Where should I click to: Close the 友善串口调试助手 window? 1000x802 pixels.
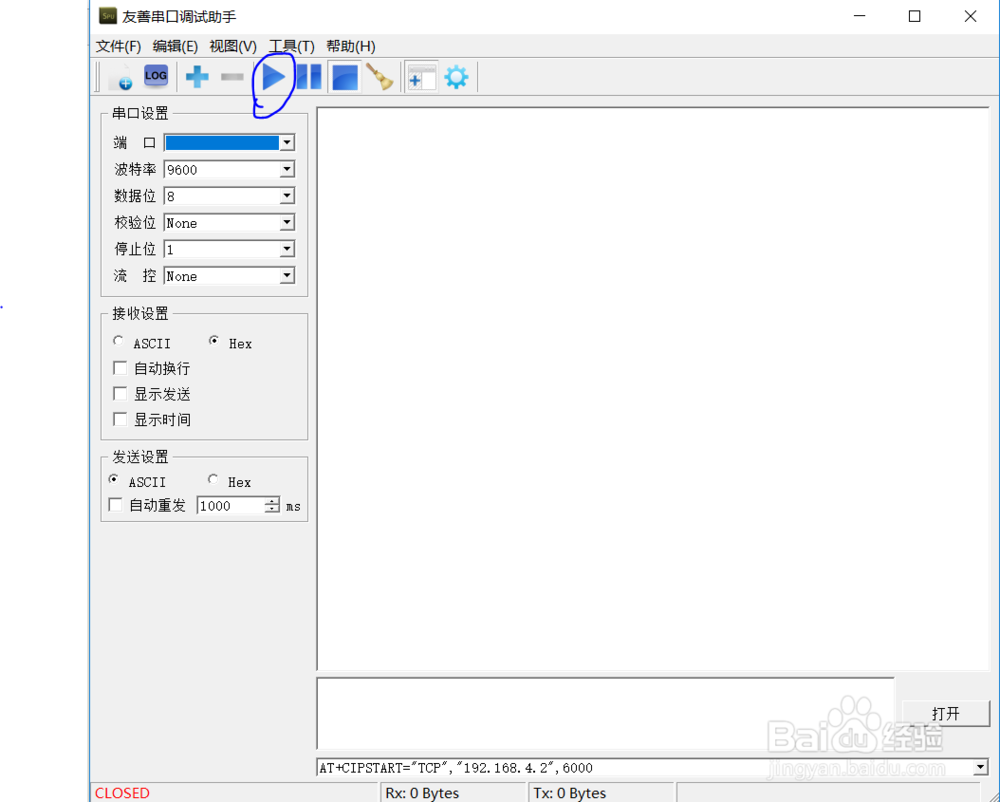pyautogui.click(x=970, y=16)
